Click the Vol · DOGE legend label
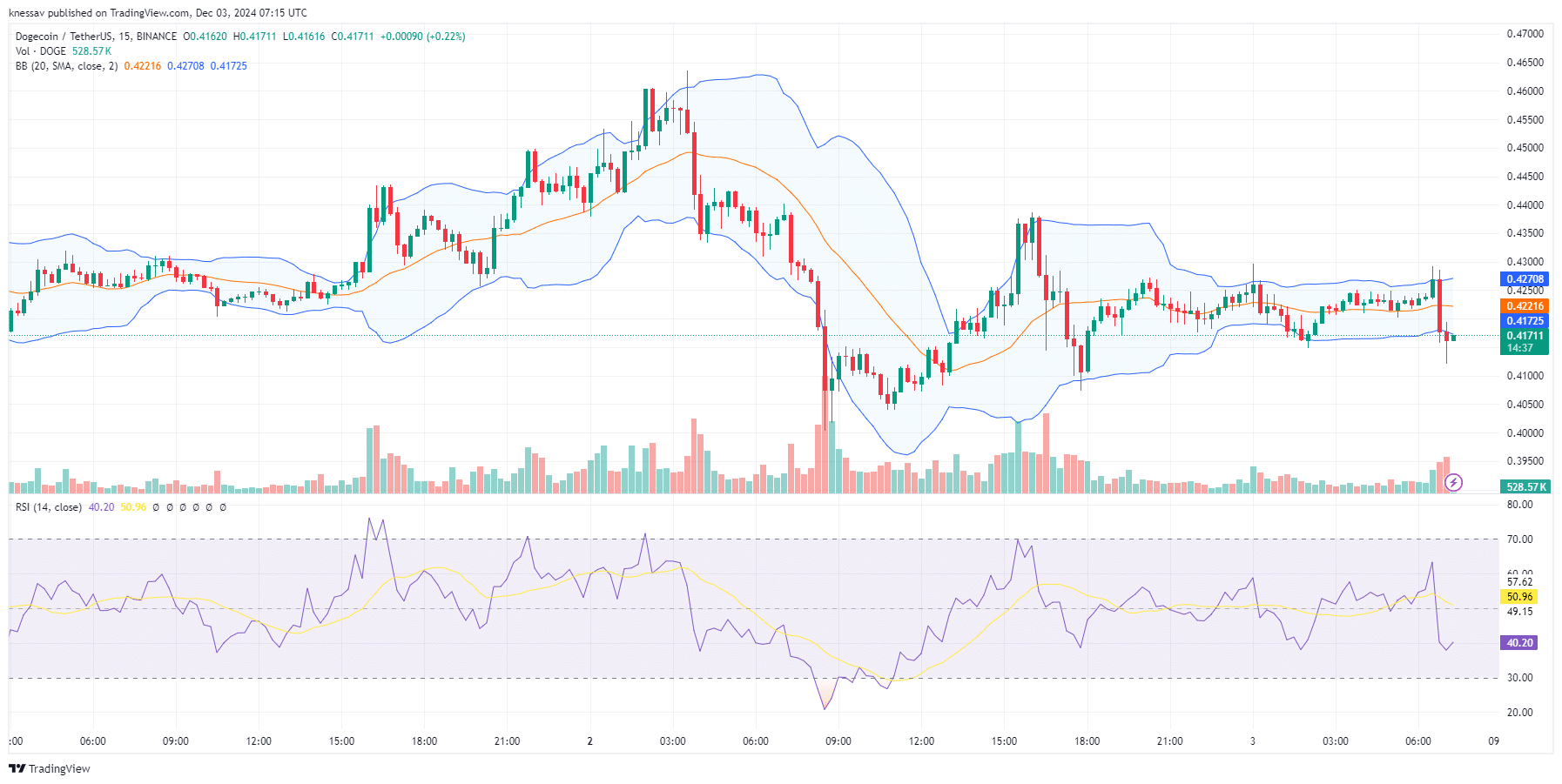This screenshot has height=784, width=1562. tap(41, 51)
